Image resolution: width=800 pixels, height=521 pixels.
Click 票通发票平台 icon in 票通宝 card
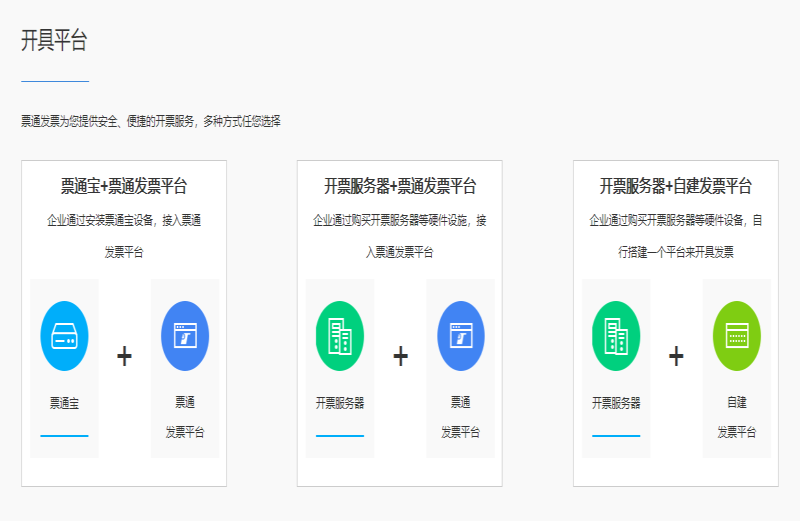pyautogui.click(x=185, y=336)
